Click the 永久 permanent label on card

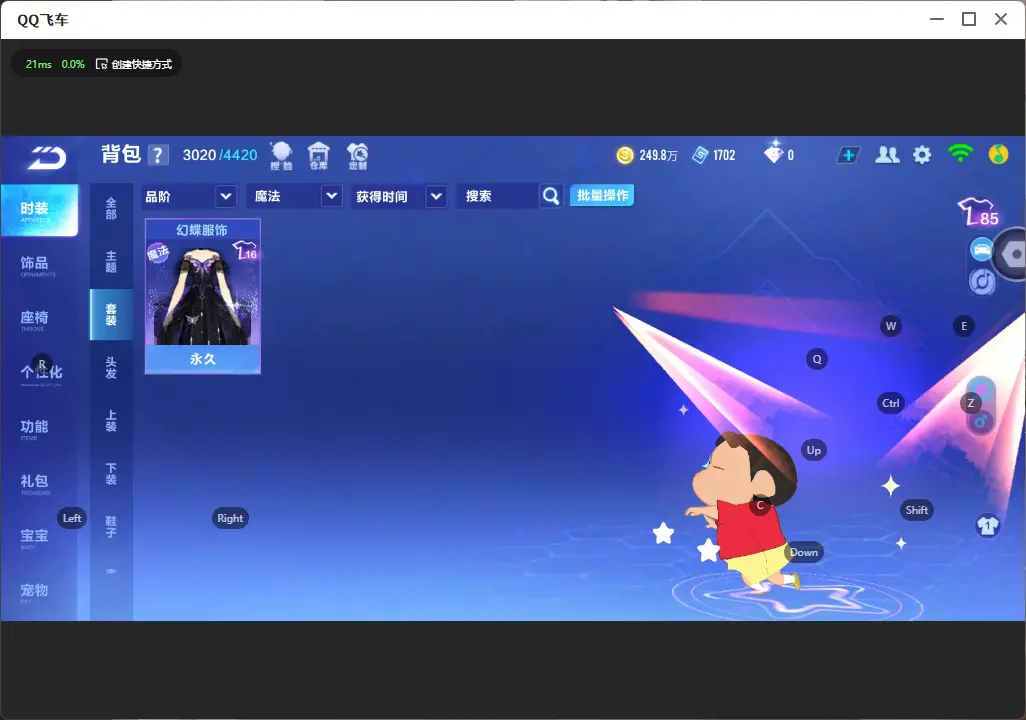click(x=203, y=359)
